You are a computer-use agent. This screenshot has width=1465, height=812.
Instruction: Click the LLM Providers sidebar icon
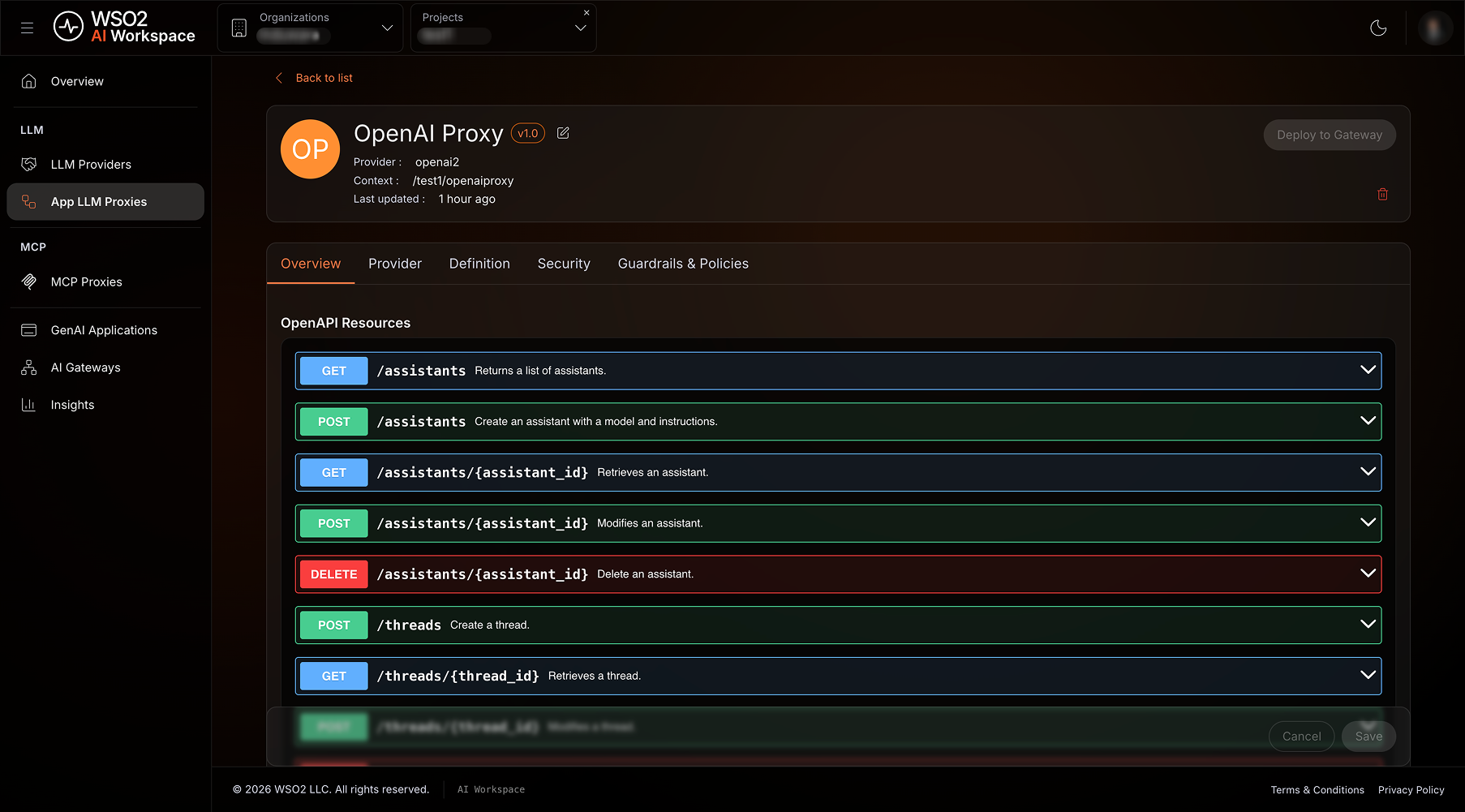point(29,164)
